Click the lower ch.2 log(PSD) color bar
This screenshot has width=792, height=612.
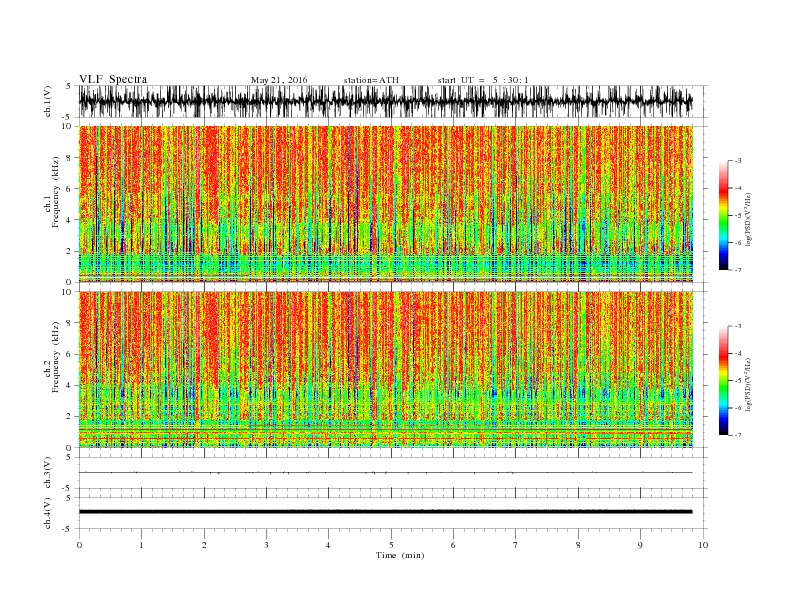723,381
